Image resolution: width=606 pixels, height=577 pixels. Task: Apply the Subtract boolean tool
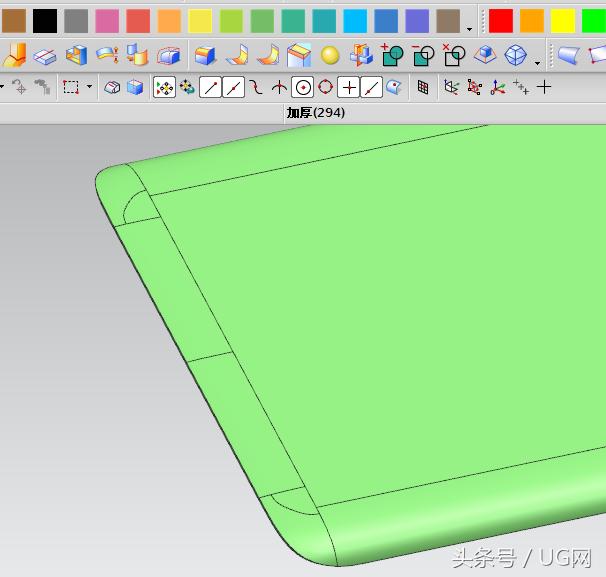tap(423, 55)
